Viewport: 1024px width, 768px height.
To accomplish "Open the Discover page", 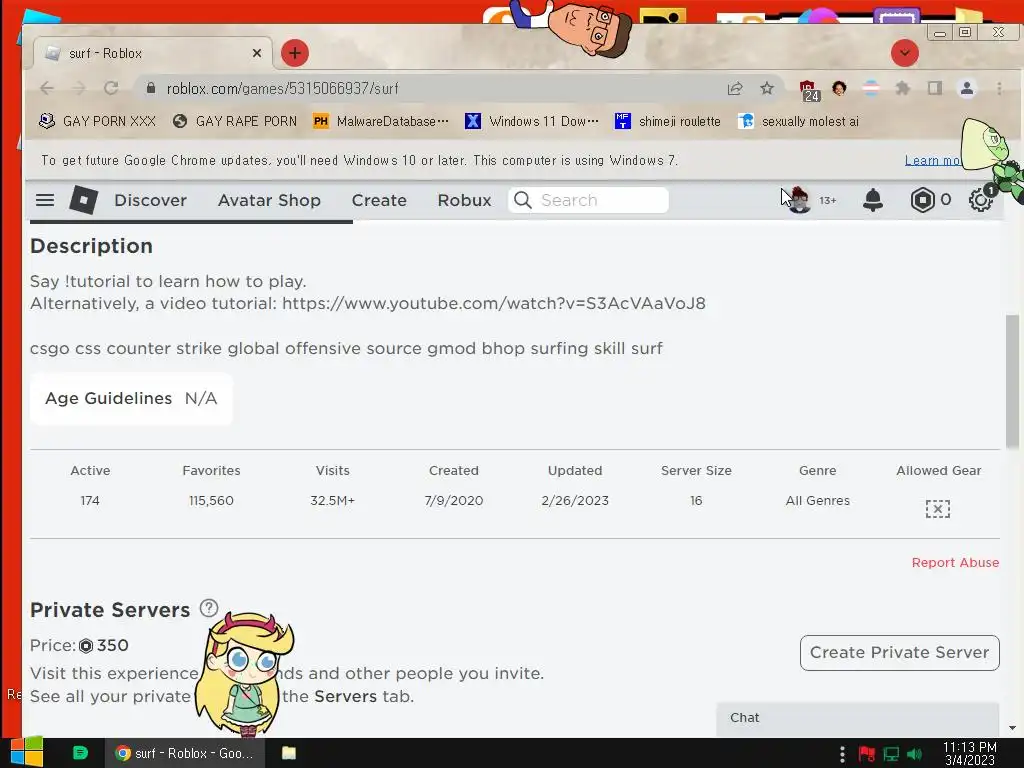I will pyautogui.click(x=150, y=200).
